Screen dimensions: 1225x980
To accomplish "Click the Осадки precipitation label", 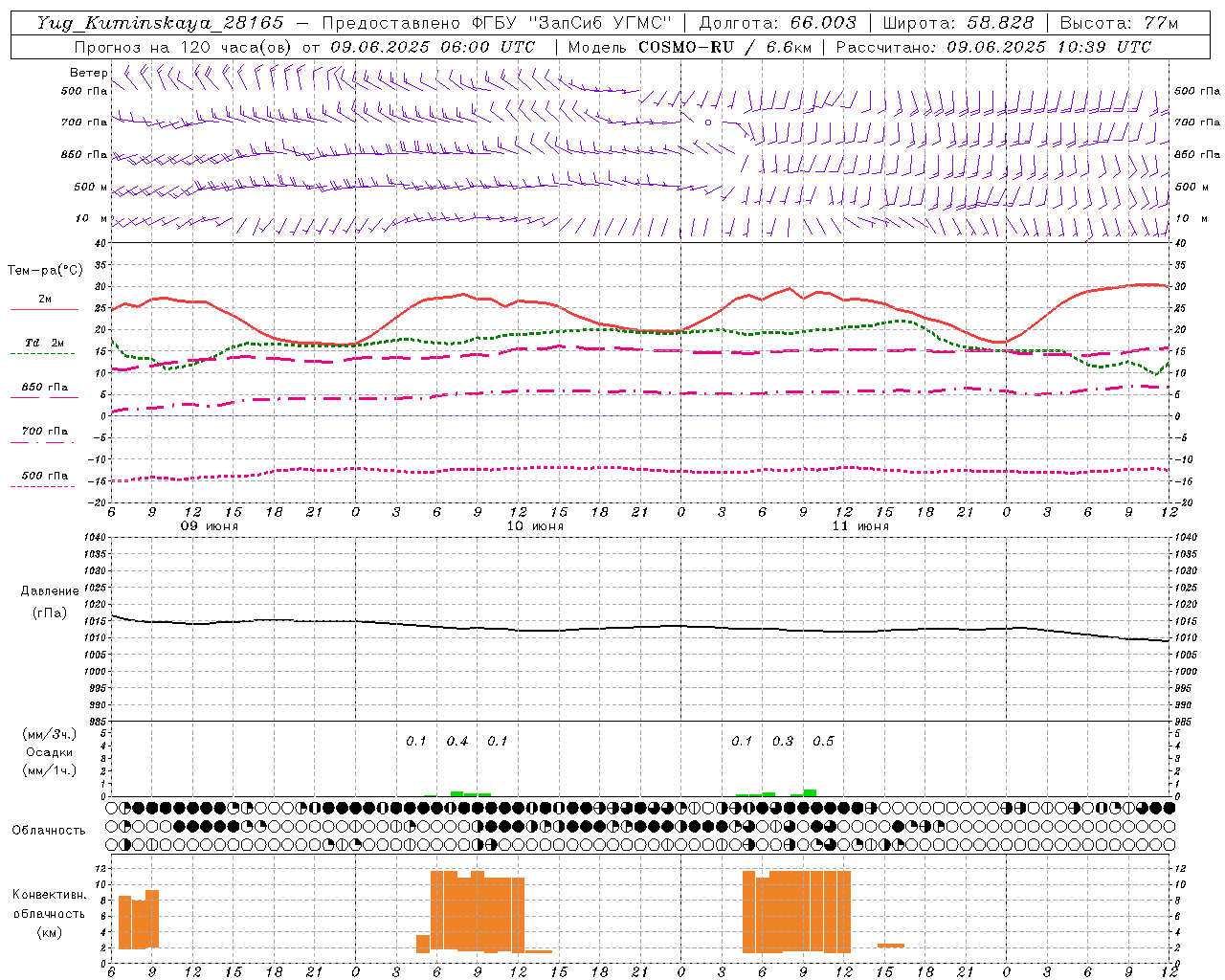I will [50, 752].
